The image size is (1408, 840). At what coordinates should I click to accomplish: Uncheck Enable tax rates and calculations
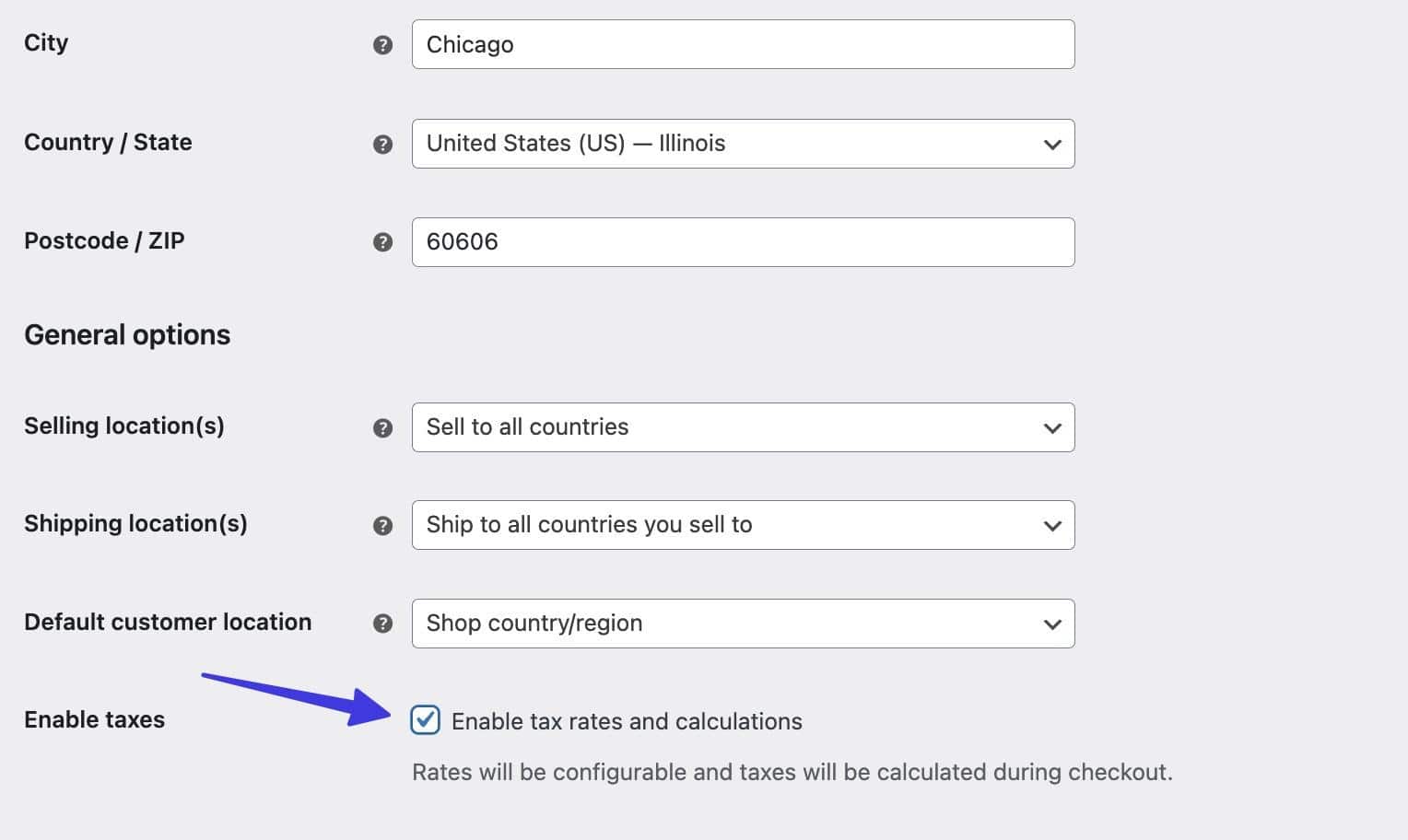(x=425, y=721)
